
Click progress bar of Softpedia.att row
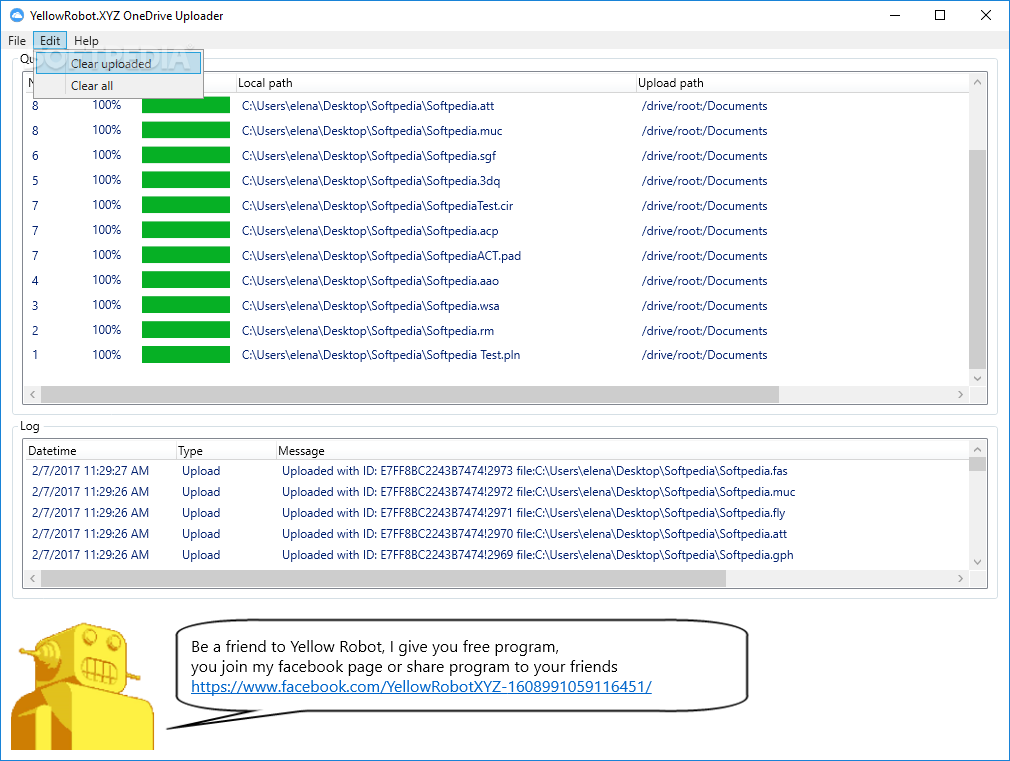click(x=186, y=105)
